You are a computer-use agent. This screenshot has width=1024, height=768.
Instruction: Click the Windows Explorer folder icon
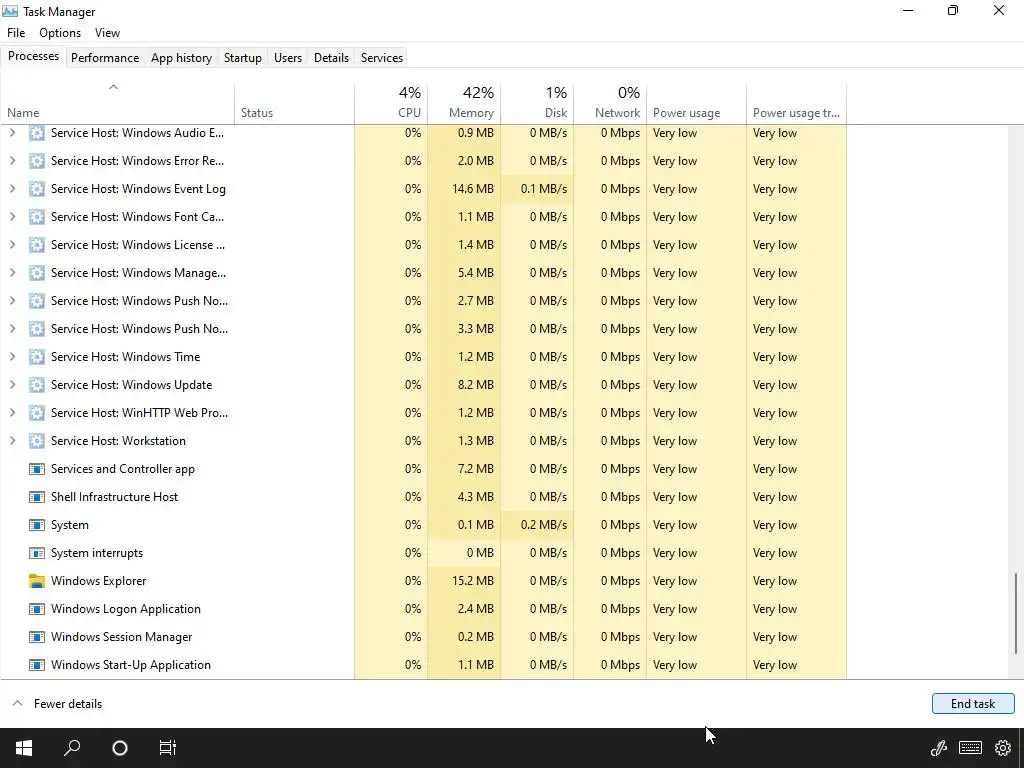[x=37, y=581]
